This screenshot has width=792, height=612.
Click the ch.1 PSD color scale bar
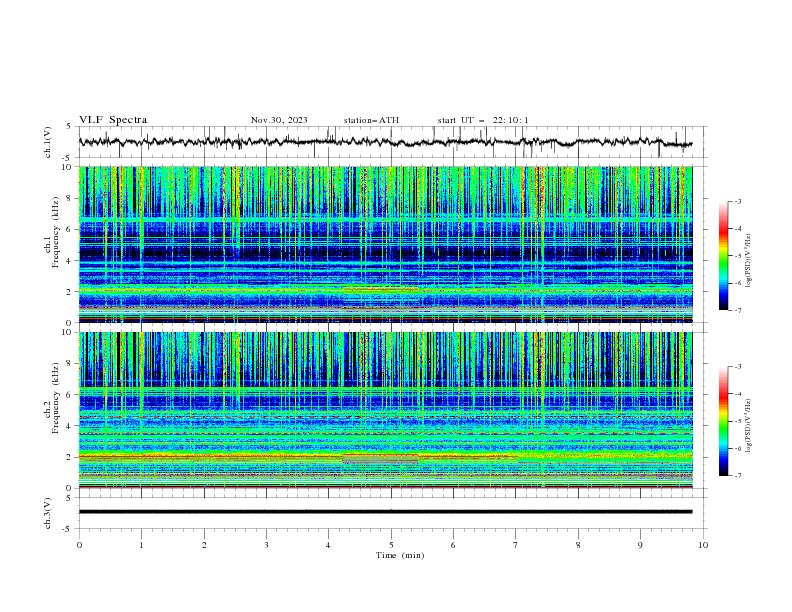click(723, 256)
